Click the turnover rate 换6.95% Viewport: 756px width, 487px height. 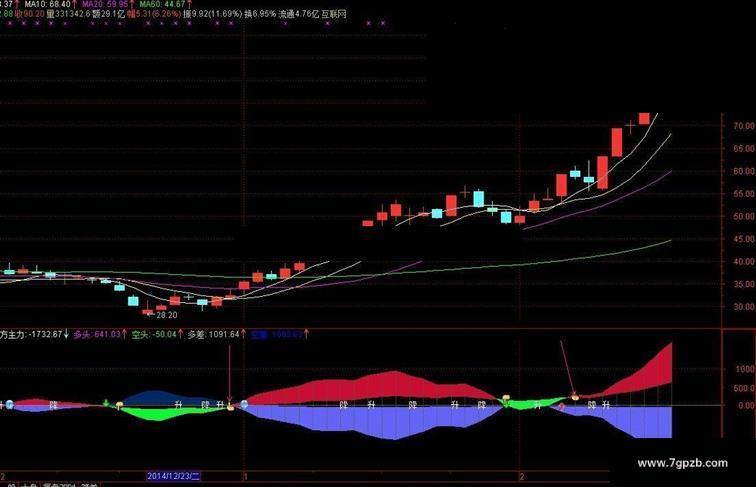pyautogui.click(x=260, y=14)
